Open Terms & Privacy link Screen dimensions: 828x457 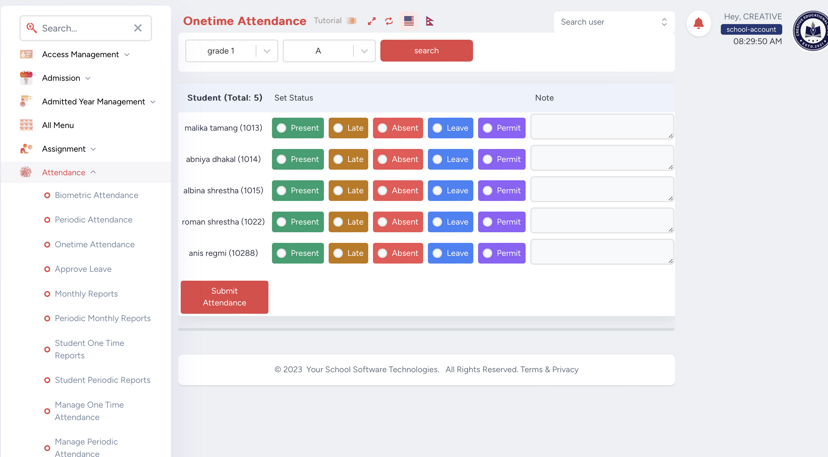click(549, 370)
